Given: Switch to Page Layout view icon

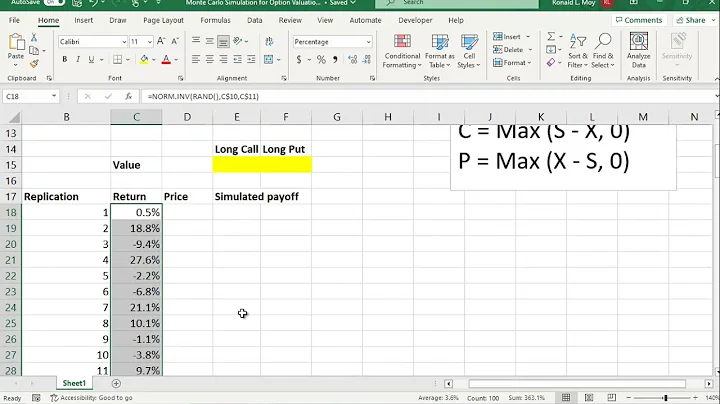Looking at the screenshot, I should (x=589, y=398).
